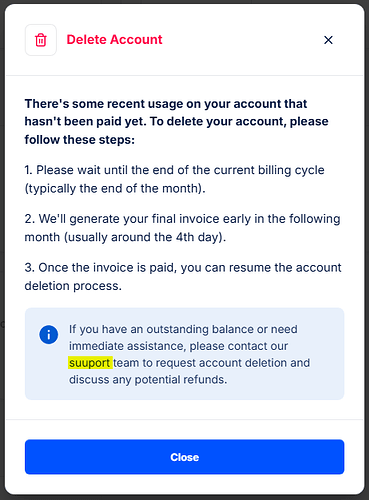369x500 pixels.
Task: Select step 1 about waiting for billing cycle
Action: (174, 179)
